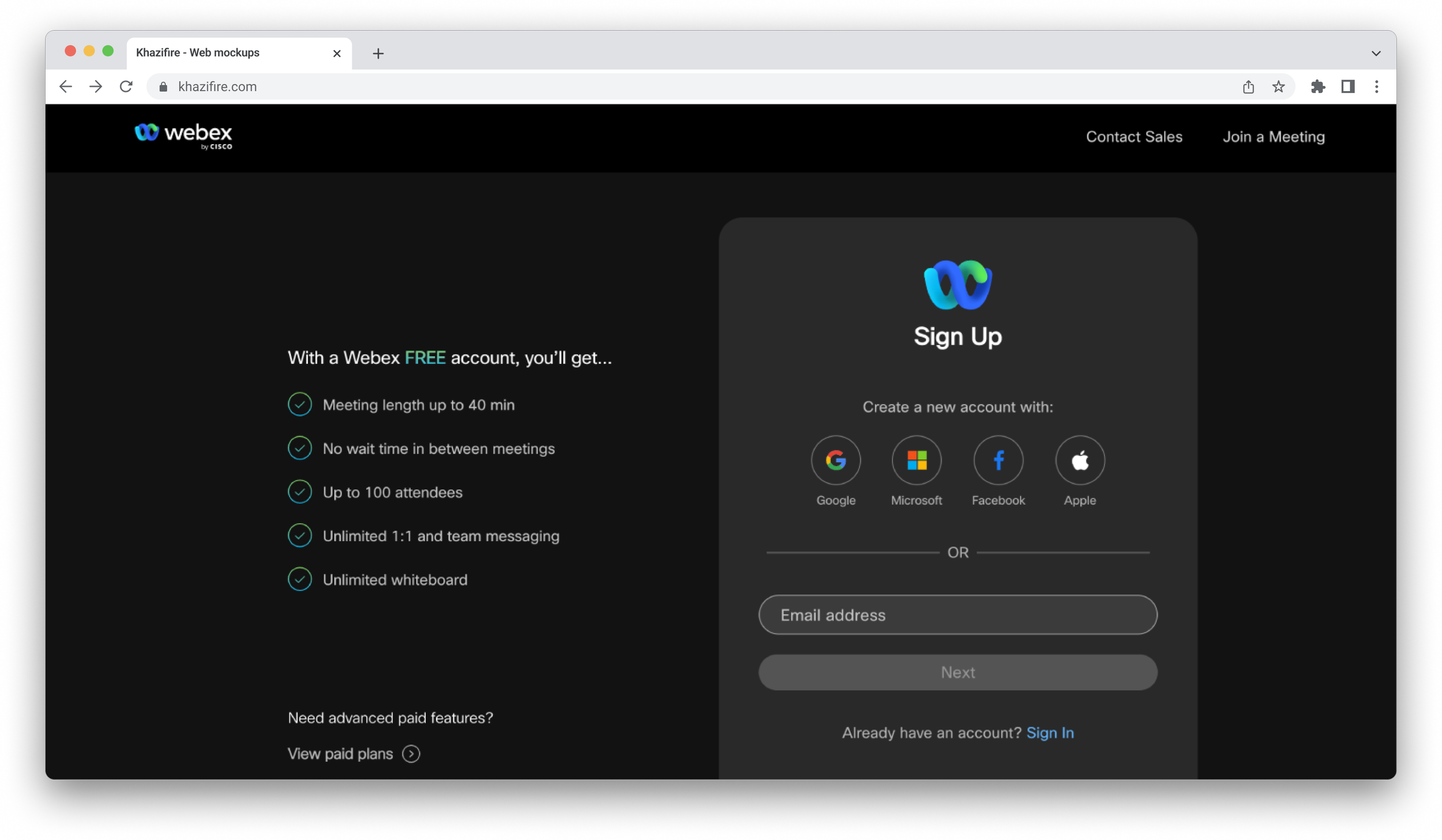Screen dimensions: 1442x840
Task: Toggle the browser side panel icon
Action: click(x=1347, y=86)
